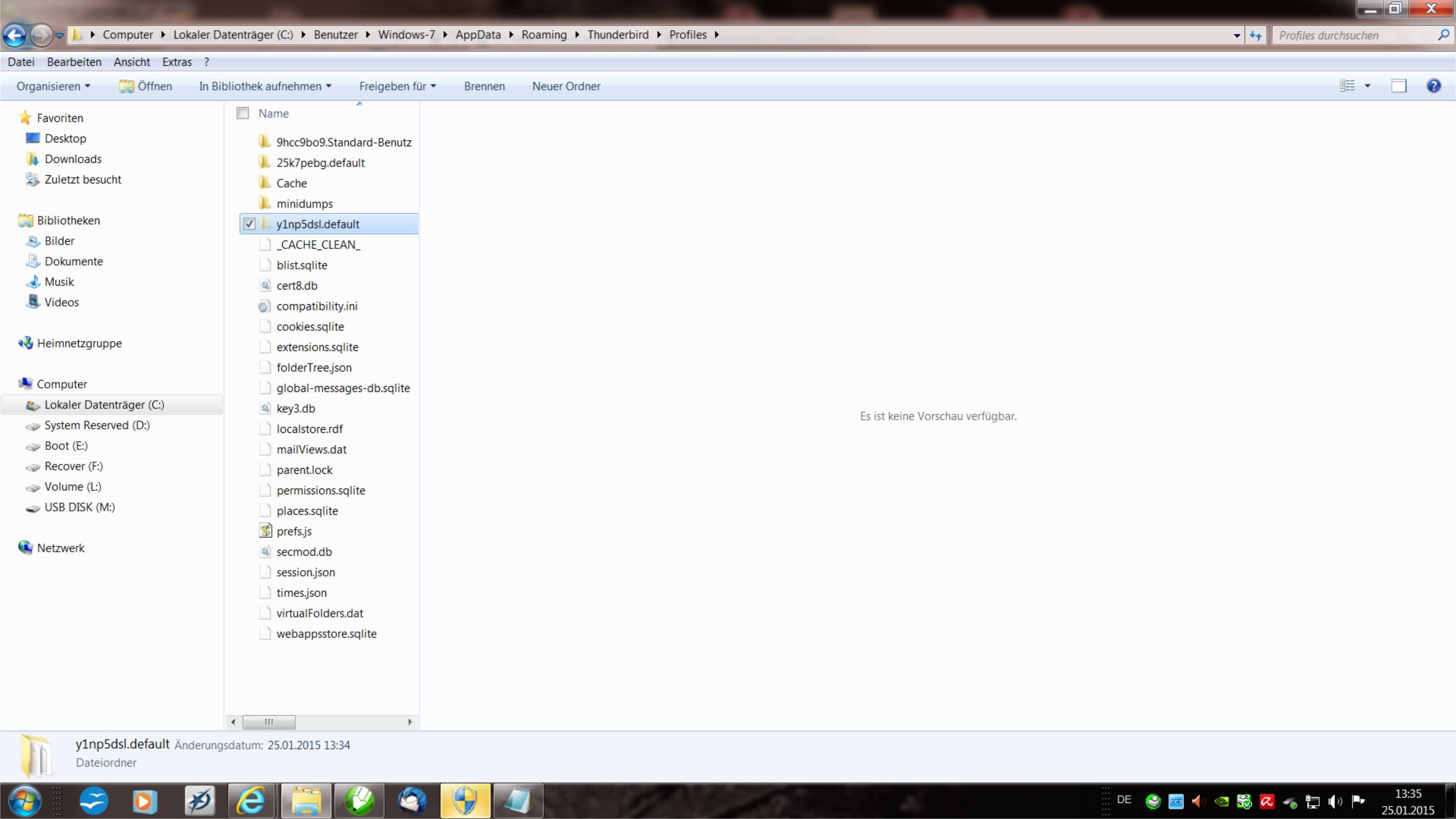This screenshot has height=819, width=1456.
Task: Click the Neuer Ordner button
Action: coord(566,86)
